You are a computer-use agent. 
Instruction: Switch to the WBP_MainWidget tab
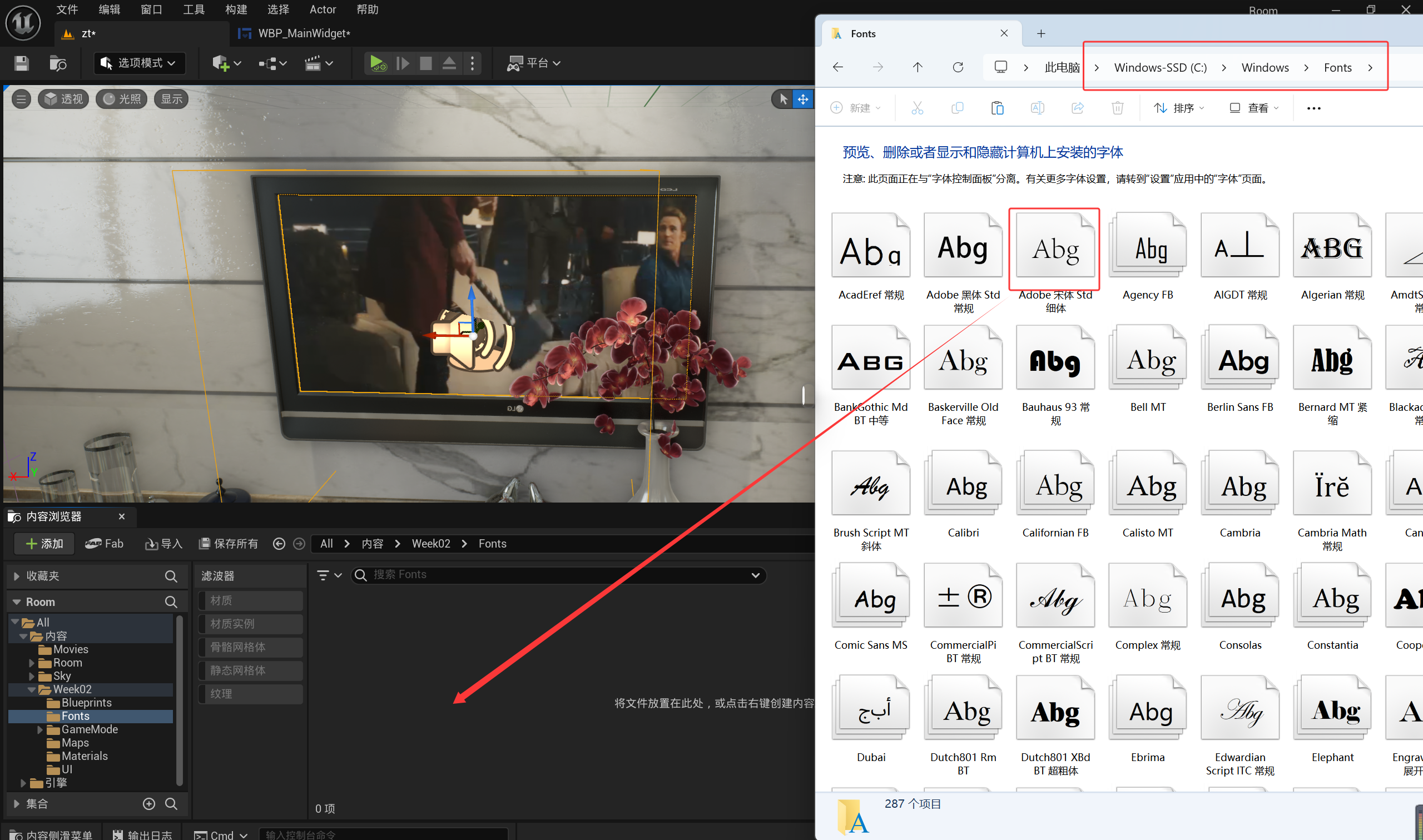[x=304, y=33]
